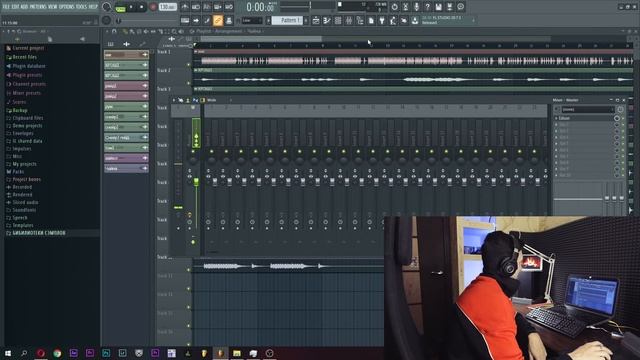Screen dimensions: 640x360
Task: Open Windows Start menu
Action: 7,353
